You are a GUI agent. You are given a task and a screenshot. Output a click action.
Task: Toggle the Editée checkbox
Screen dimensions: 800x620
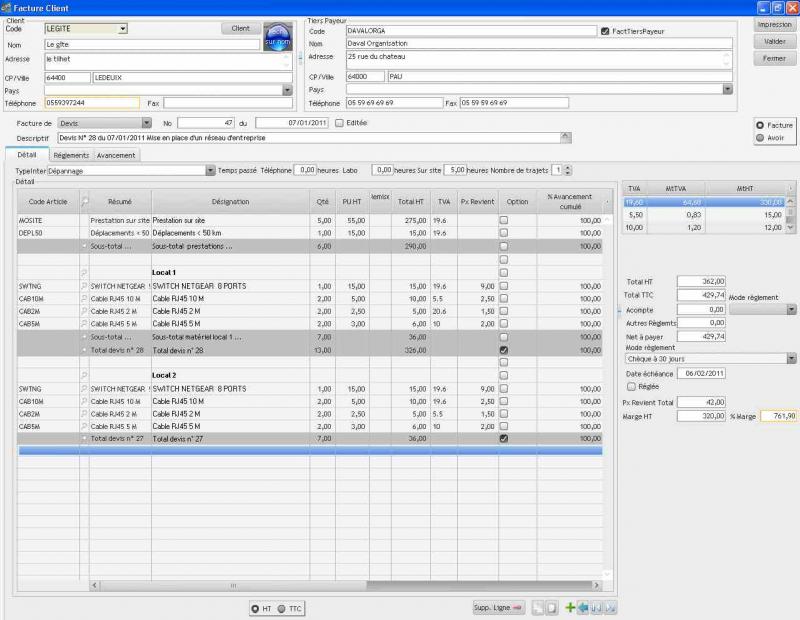pyautogui.click(x=339, y=123)
